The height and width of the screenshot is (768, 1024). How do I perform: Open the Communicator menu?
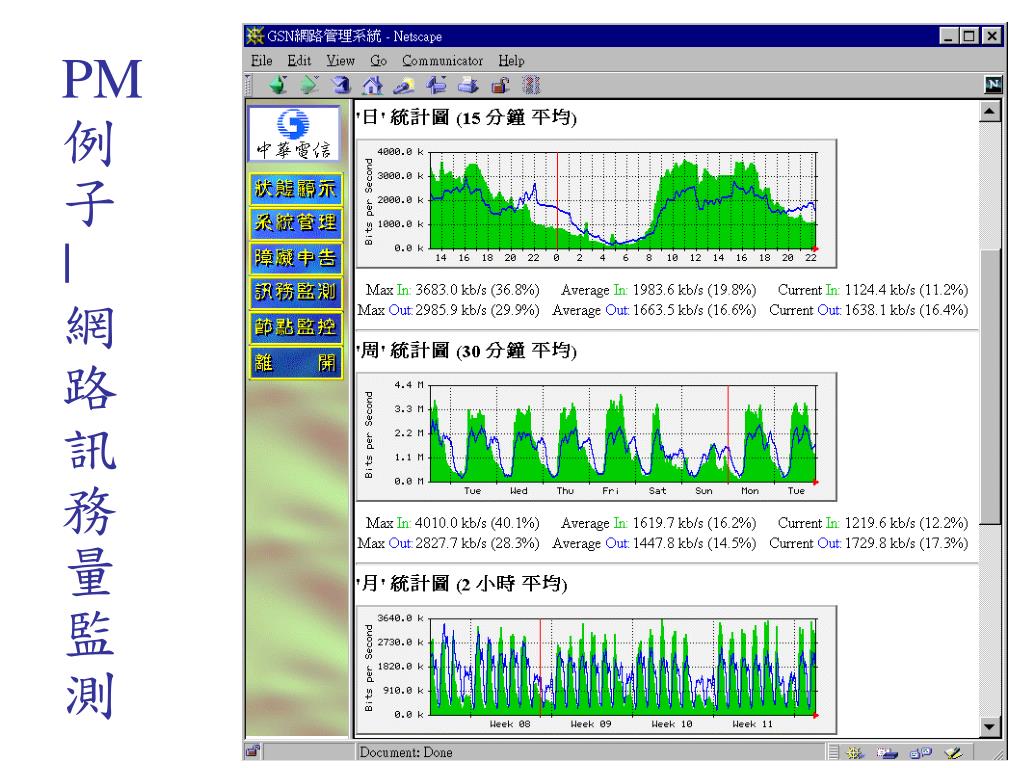pyautogui.click(x=442, y=61)
